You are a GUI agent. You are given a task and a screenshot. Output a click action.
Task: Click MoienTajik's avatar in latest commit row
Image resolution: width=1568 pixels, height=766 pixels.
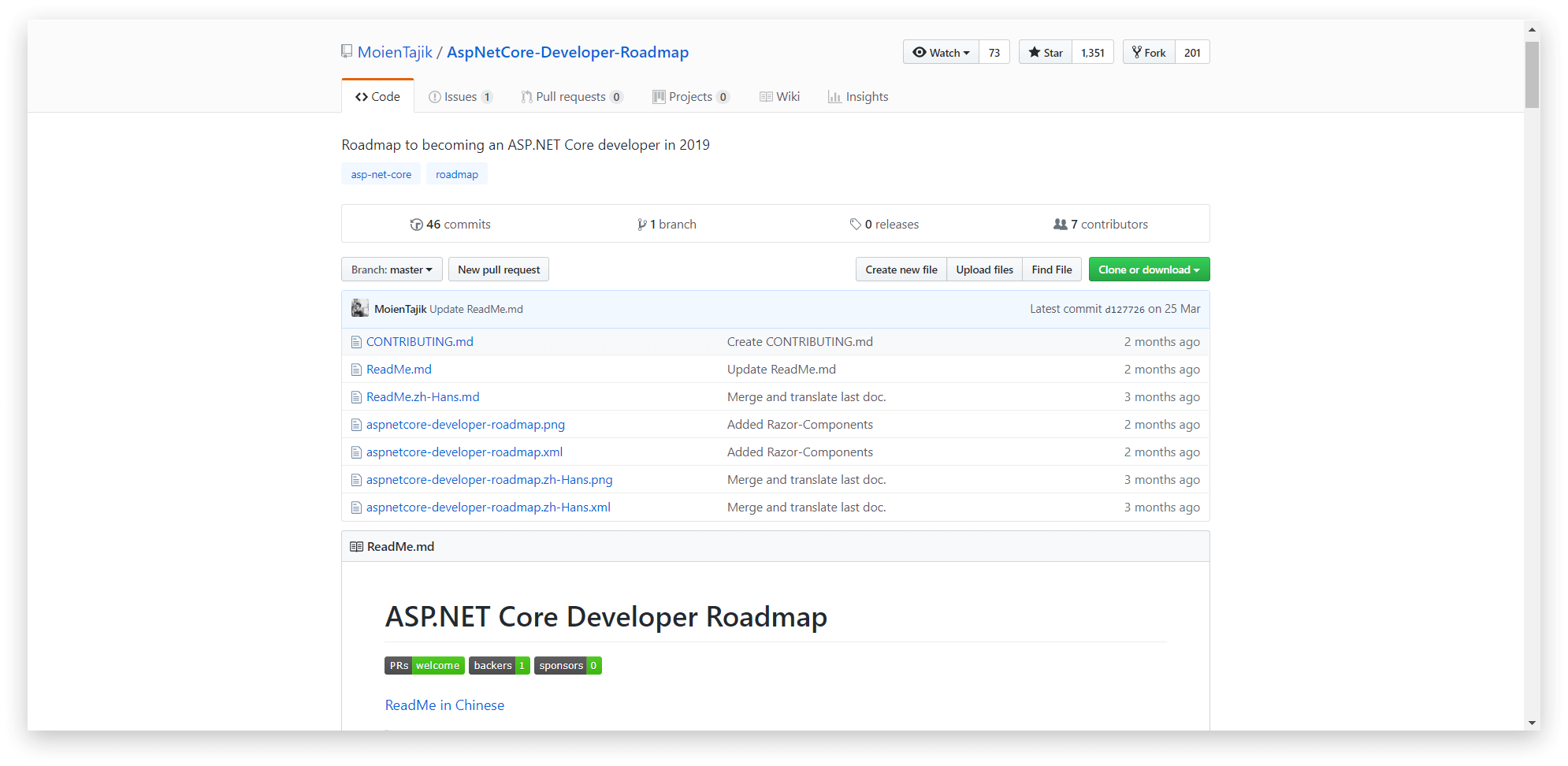[x=360, y=309]
